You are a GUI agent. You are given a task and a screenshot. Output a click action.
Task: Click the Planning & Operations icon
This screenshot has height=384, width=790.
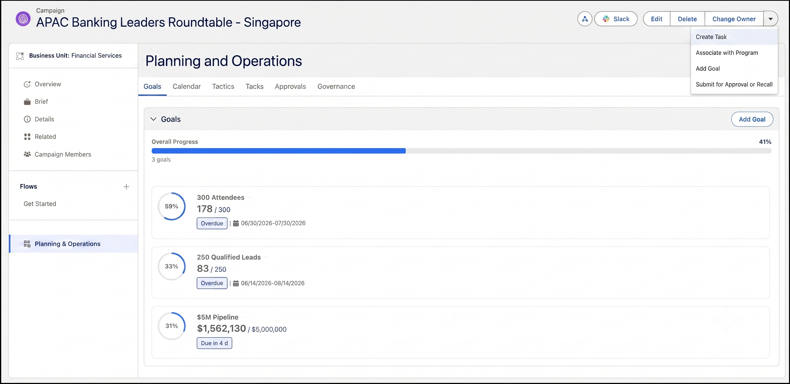27,244
